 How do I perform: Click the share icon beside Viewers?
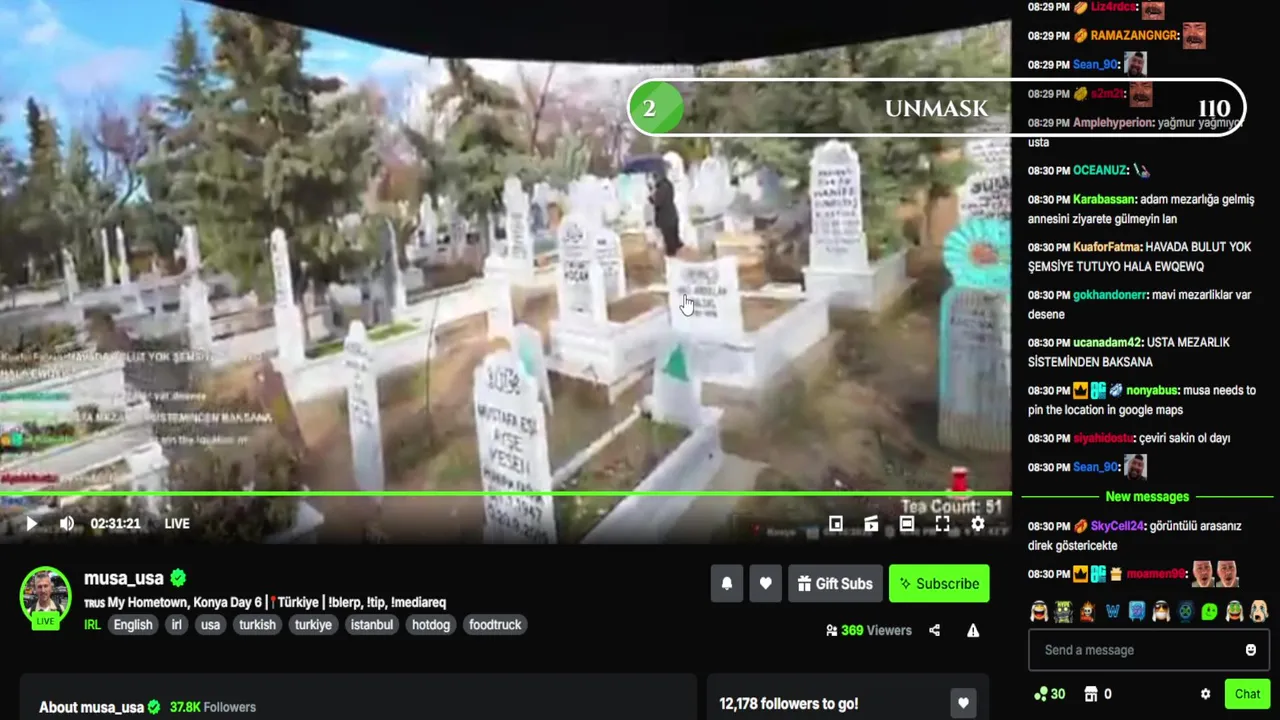tap(934, 630)
